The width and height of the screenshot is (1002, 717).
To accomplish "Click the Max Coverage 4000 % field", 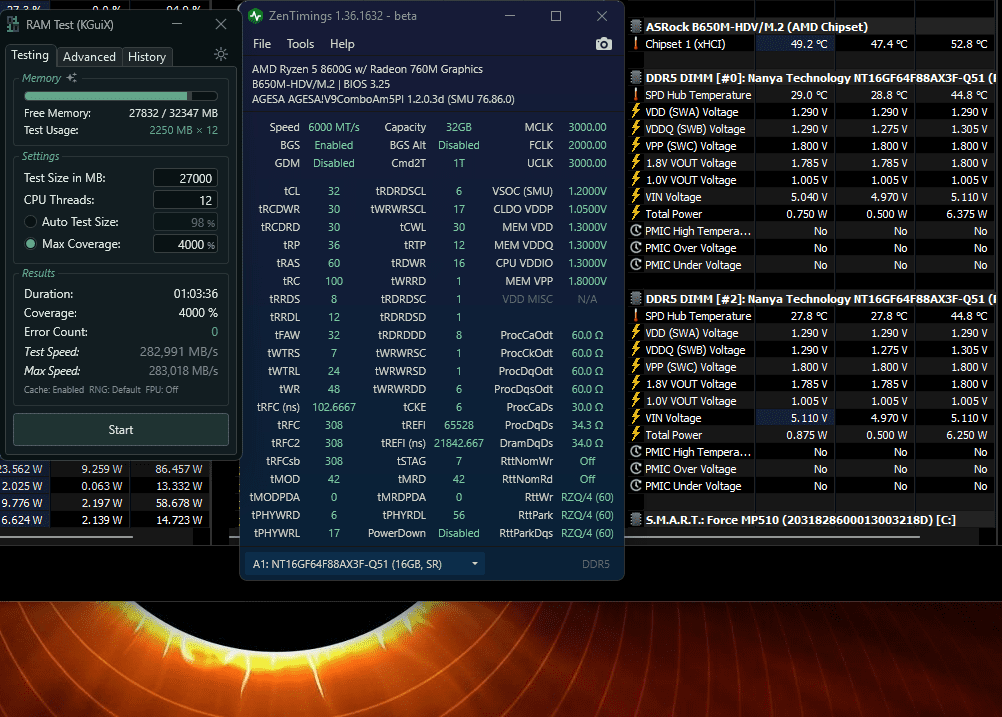I will pos(185,244).
